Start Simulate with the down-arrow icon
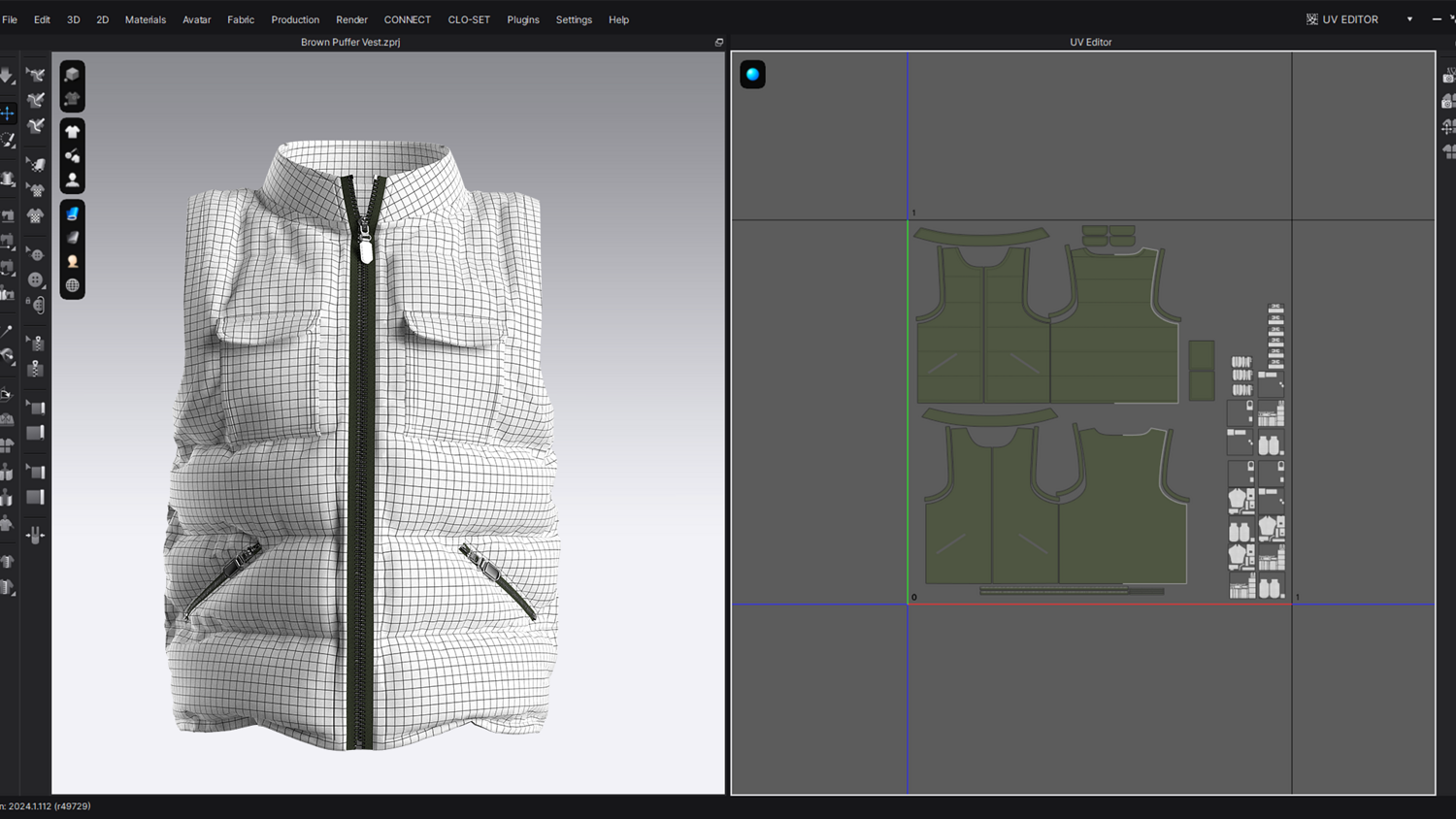This screenshot has width=1456, height=819. coord(7,75)
